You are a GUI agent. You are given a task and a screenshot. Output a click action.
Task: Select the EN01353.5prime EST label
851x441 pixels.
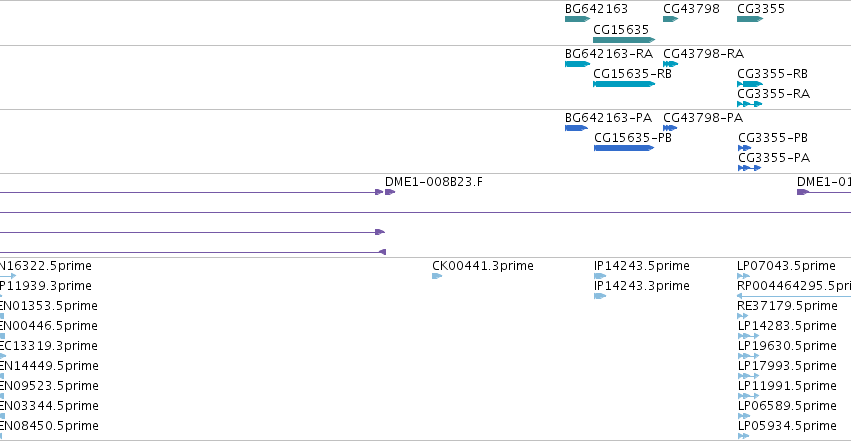49,306
